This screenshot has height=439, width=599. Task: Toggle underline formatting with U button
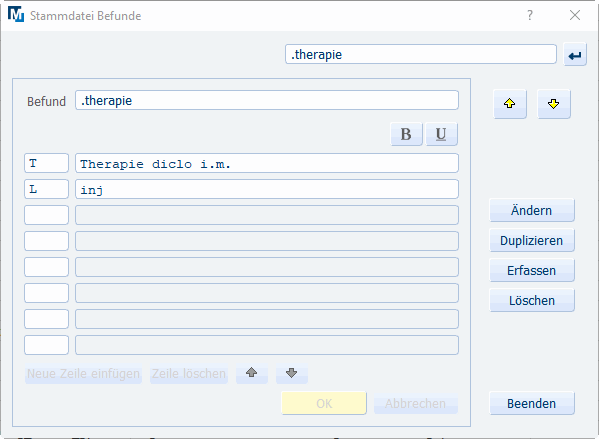click(441, 134)
